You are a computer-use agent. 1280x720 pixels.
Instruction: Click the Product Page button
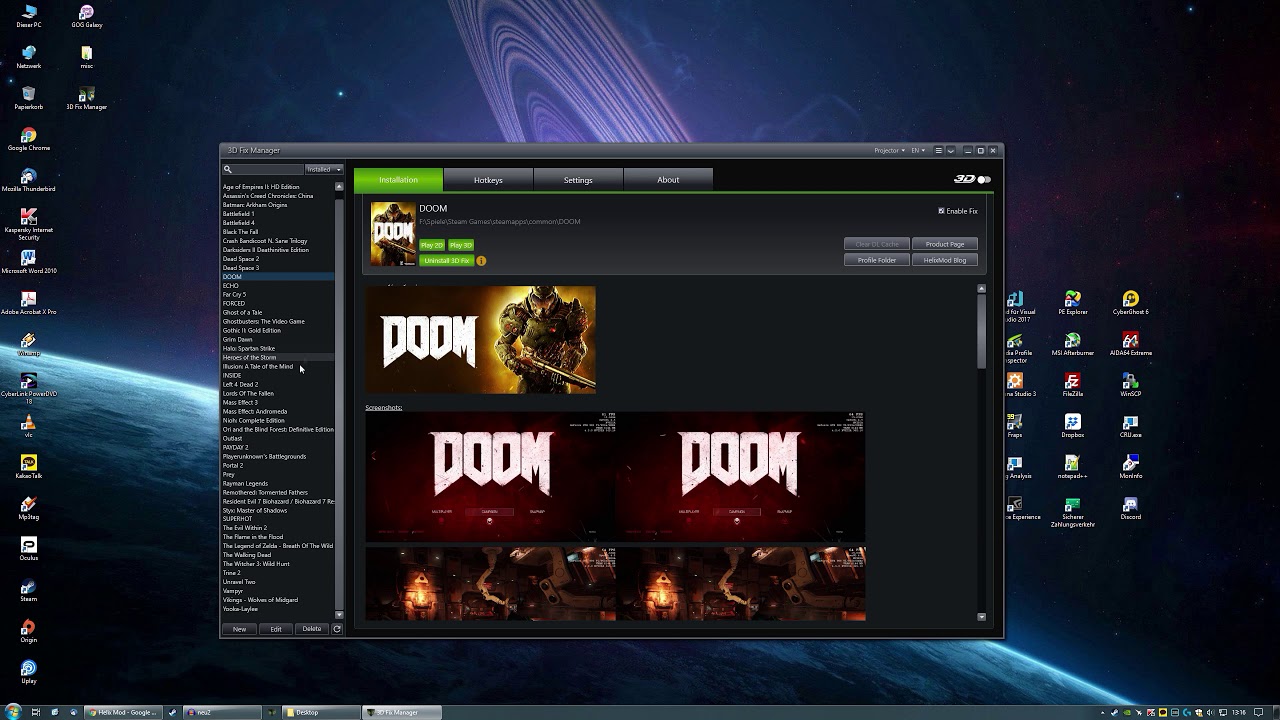pos(945,244)
